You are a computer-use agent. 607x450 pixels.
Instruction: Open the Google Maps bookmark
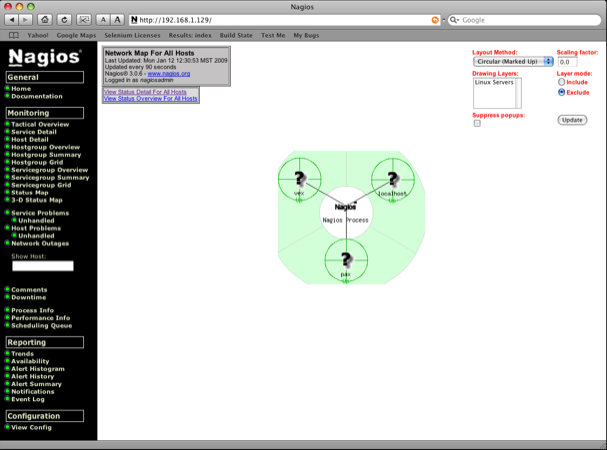pyautogui.click(x=76, y=36)
